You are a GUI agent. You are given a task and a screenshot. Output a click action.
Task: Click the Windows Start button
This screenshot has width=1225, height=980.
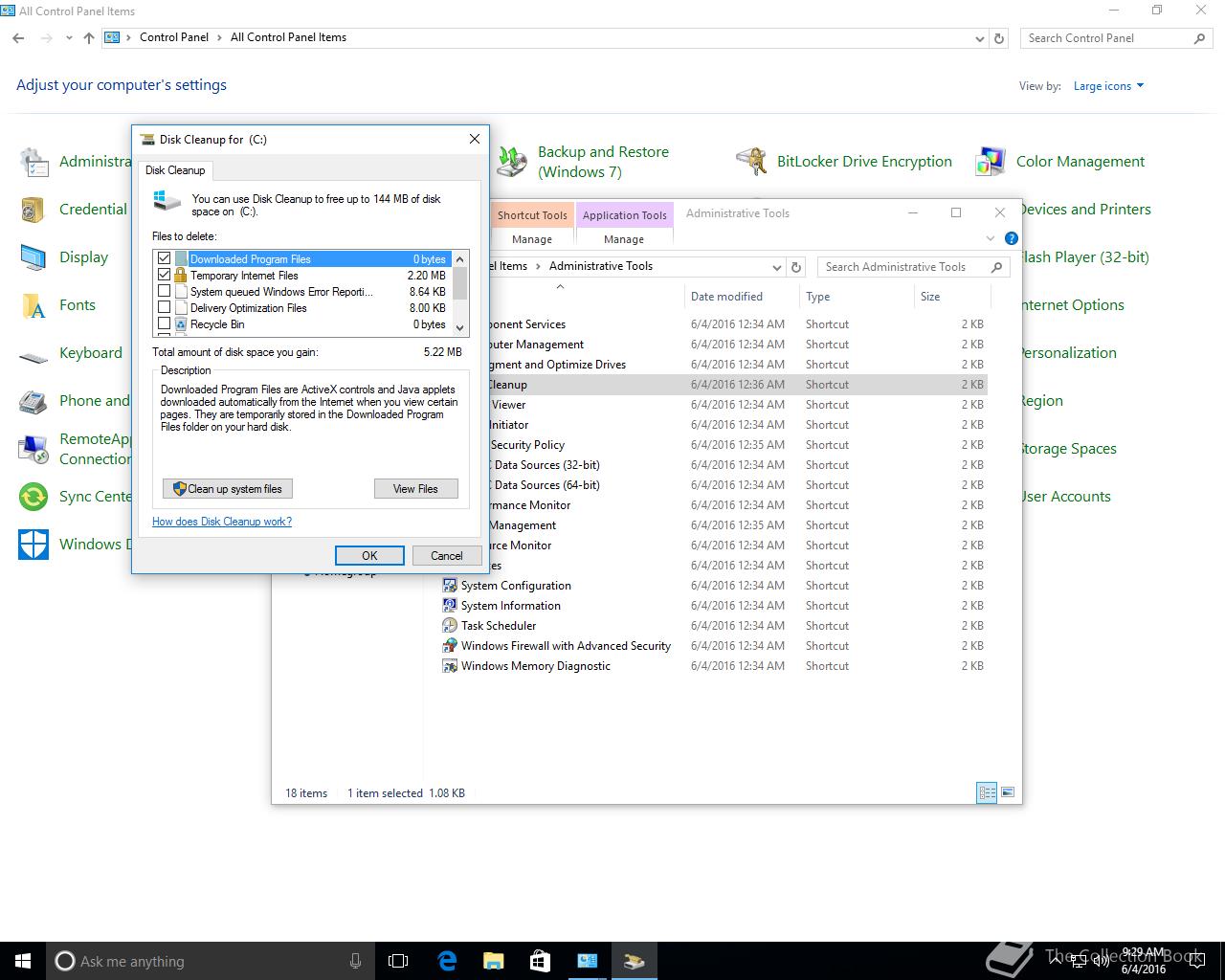click(x=23, y=961)
